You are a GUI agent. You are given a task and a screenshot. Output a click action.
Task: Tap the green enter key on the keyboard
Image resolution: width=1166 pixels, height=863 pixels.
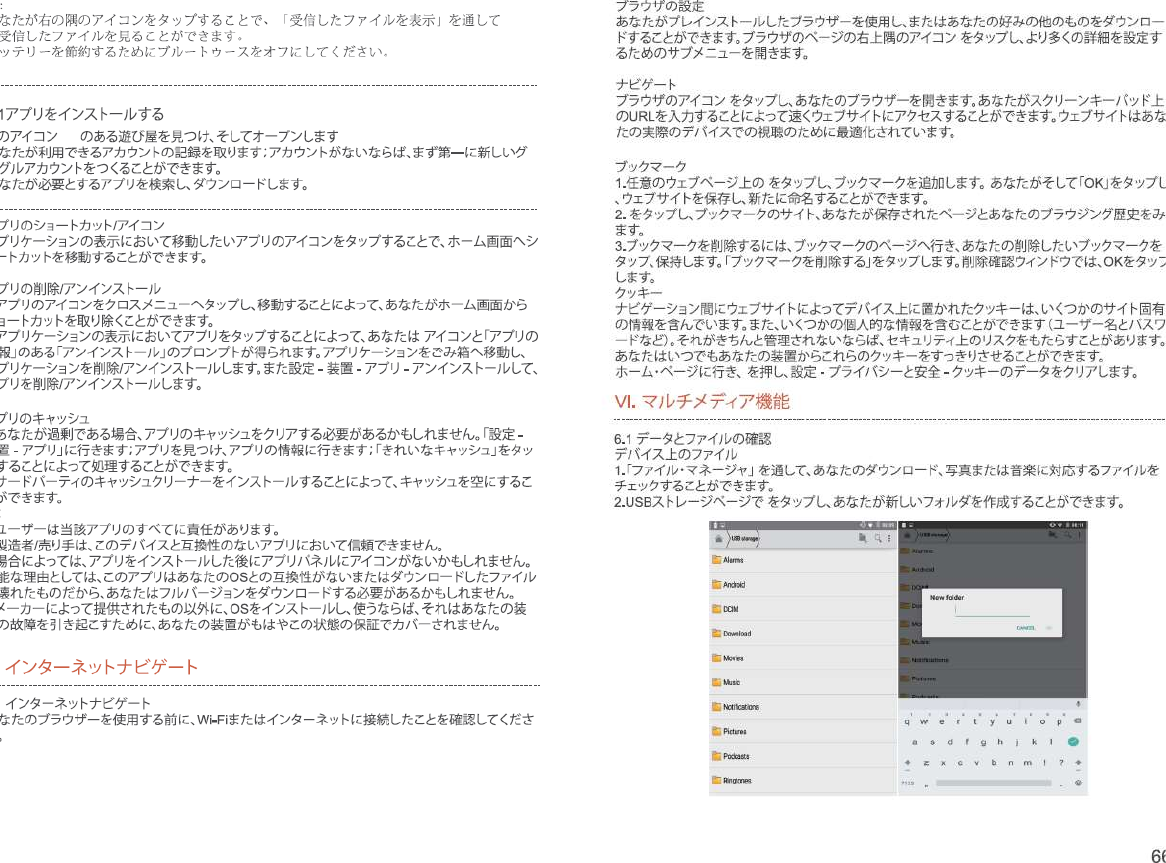(x=1073, y=741)
